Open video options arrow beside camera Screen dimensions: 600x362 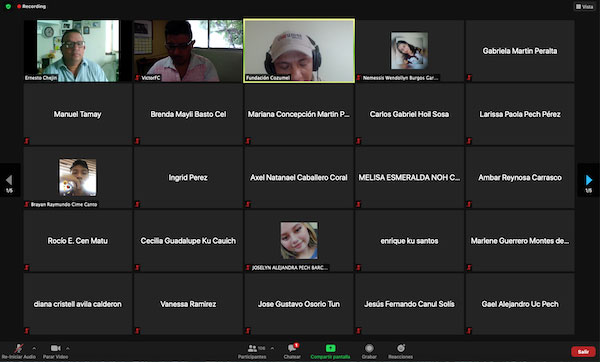coord(68,348)
